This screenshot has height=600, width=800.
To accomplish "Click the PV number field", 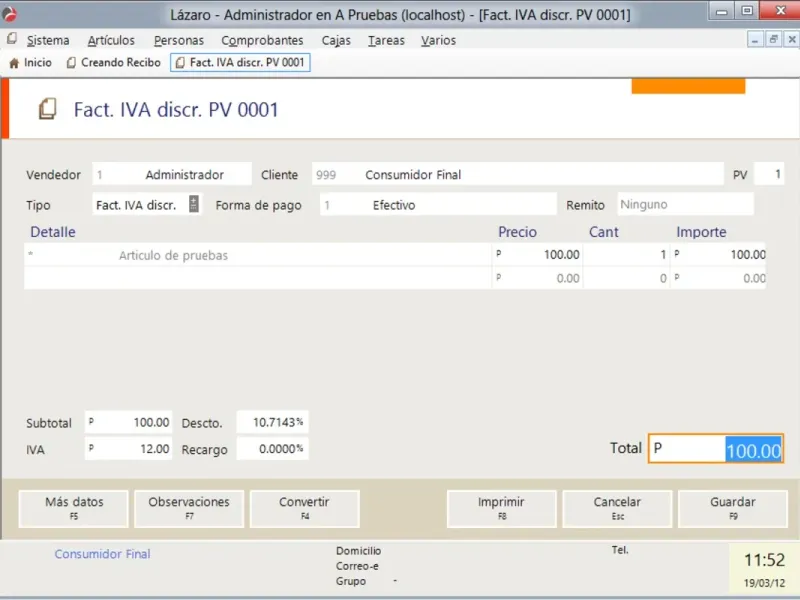I will [x=768, y=174].
